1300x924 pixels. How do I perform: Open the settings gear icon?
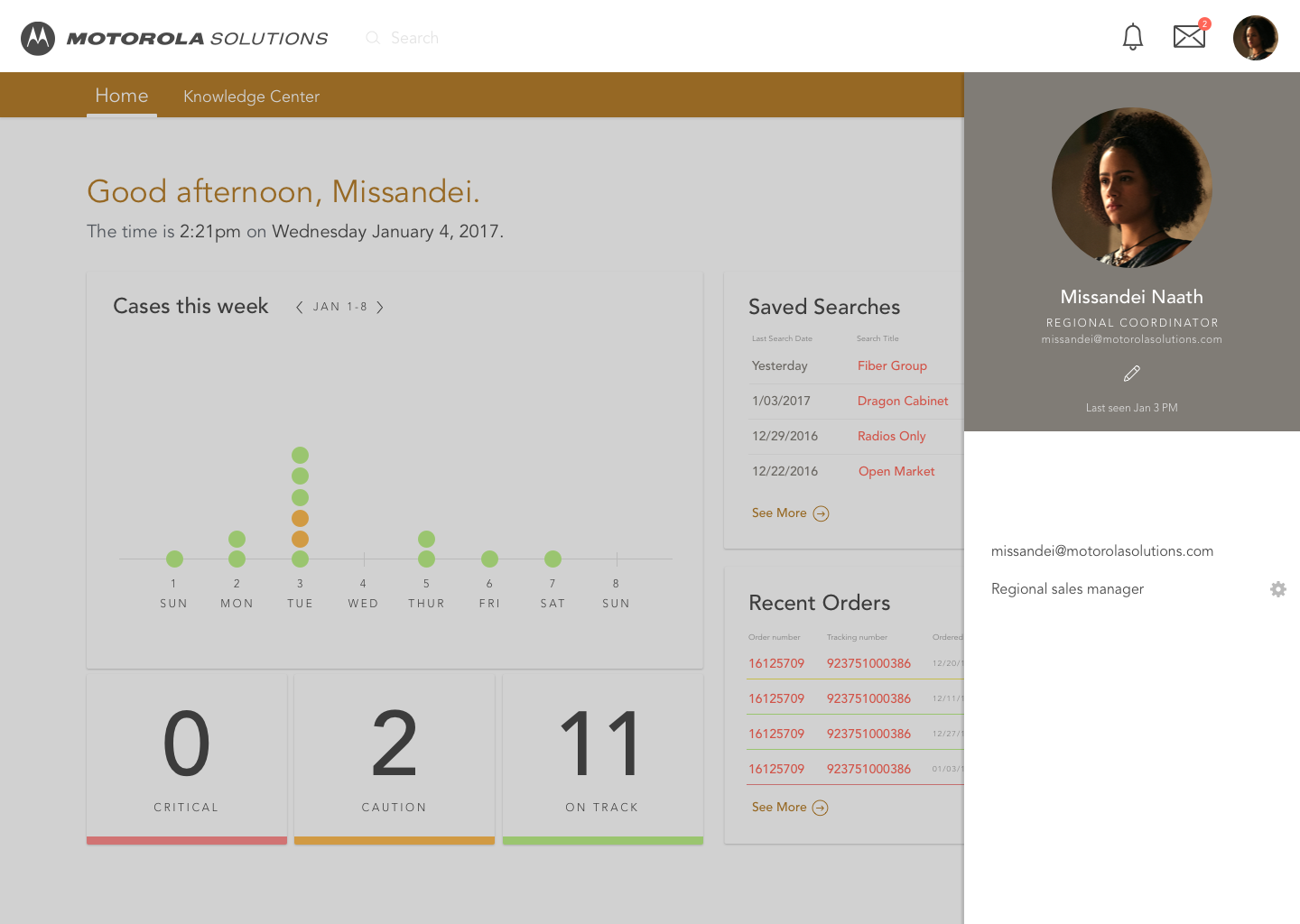1278,589
